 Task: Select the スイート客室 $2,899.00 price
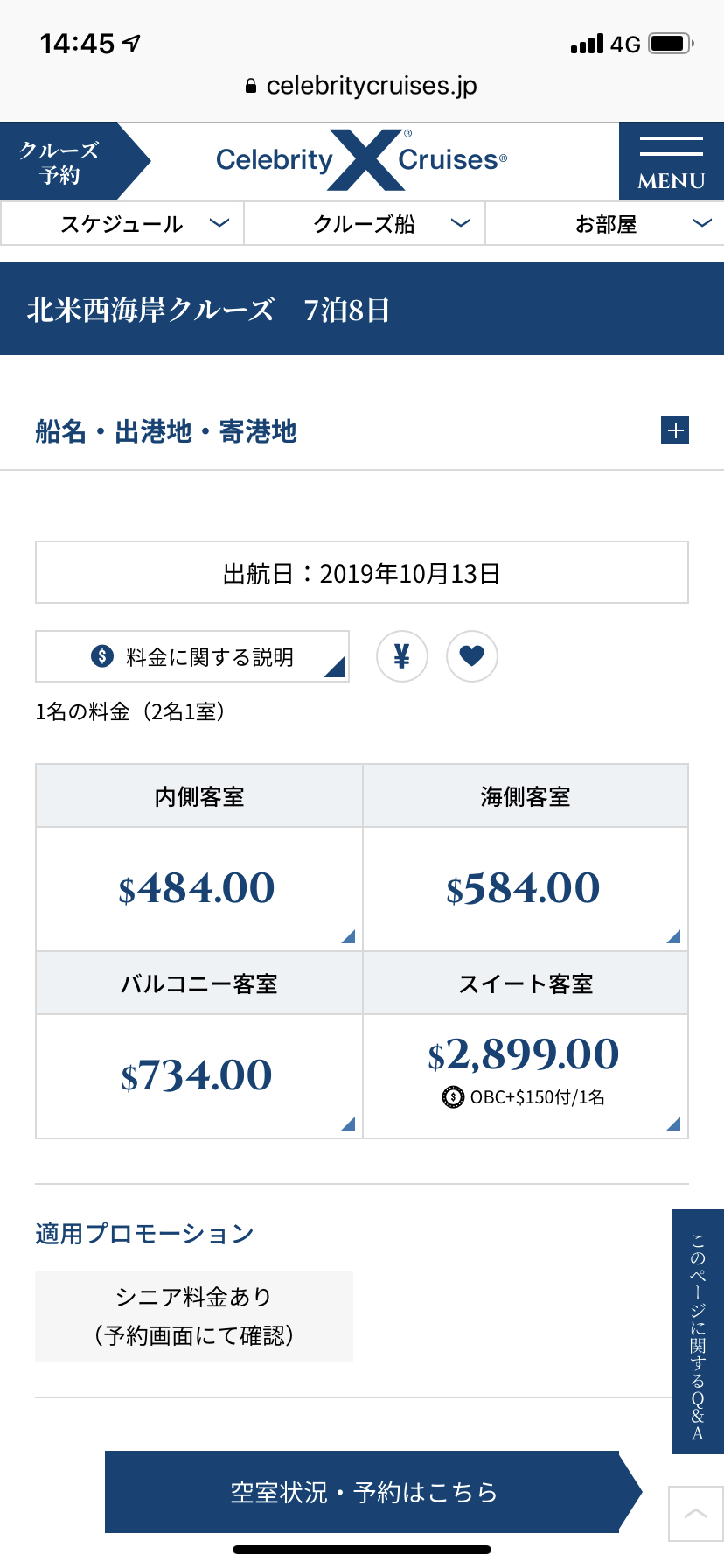526,1076
